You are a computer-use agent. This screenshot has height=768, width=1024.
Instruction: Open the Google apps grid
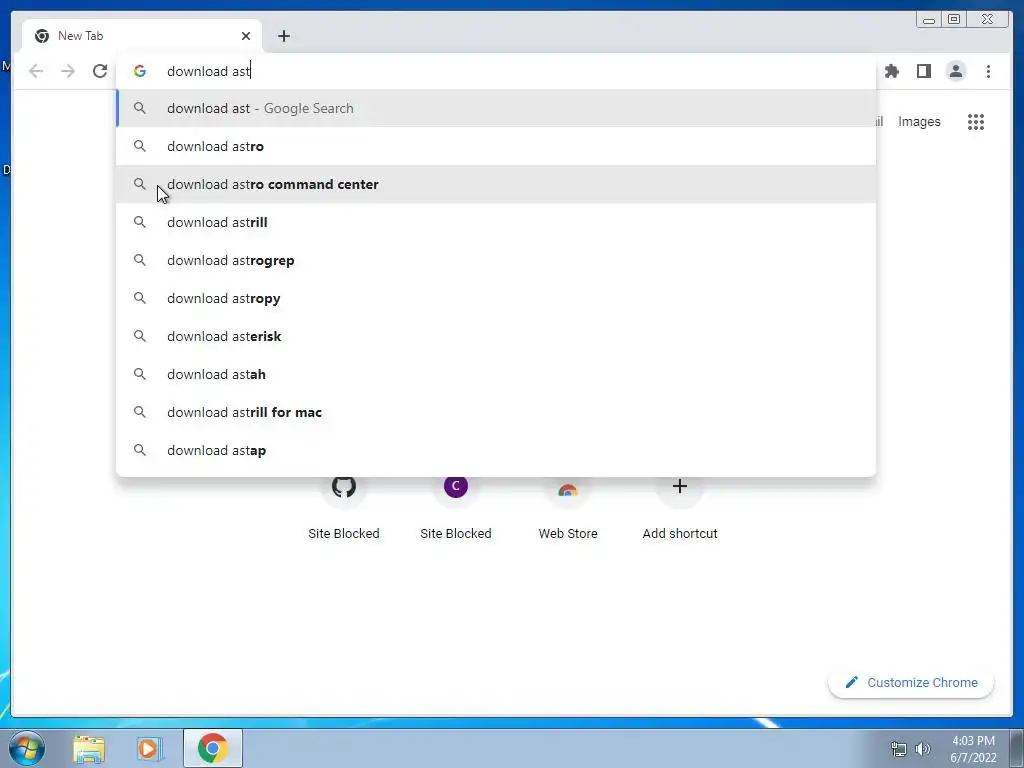[976, 121]
